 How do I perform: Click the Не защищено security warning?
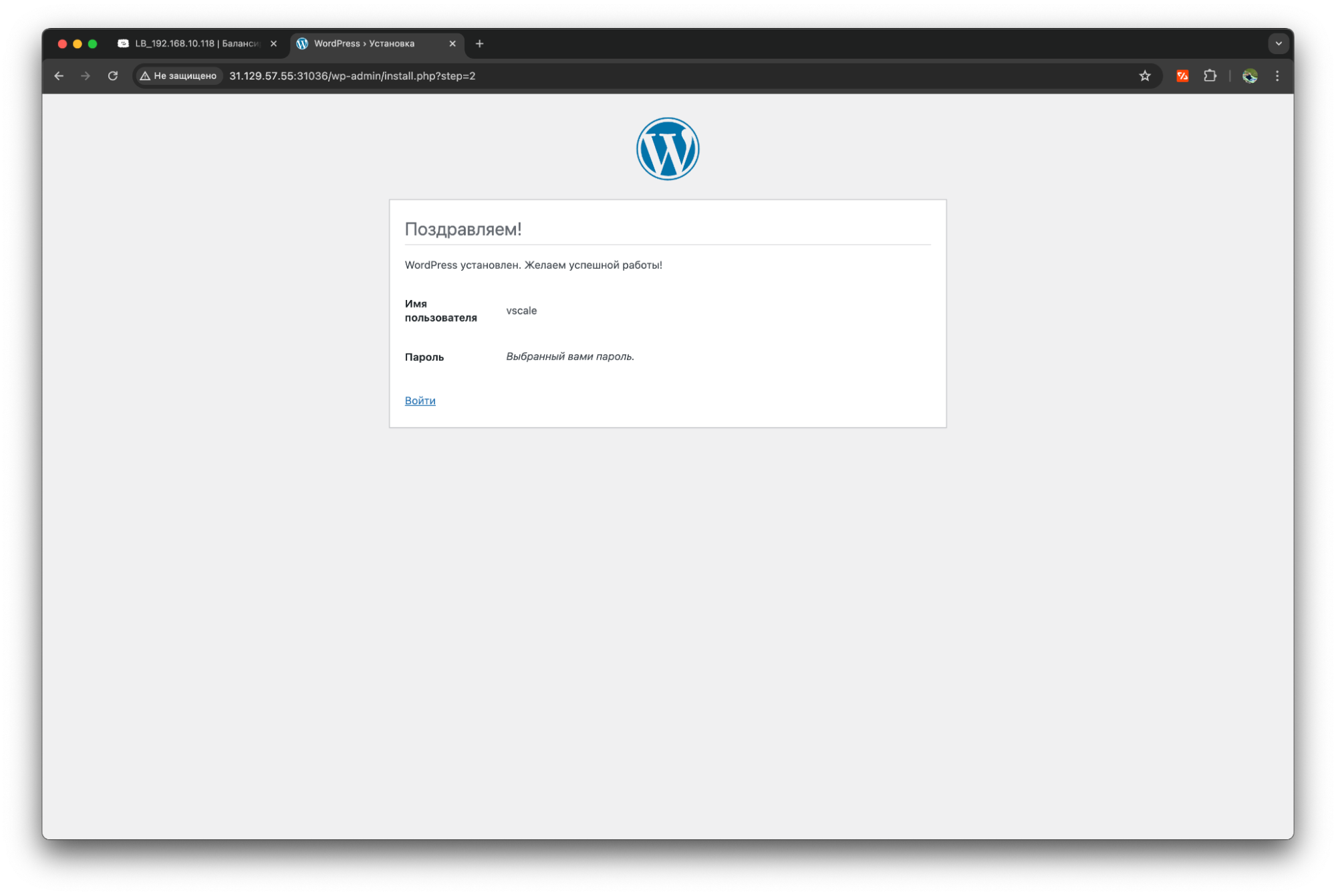[x=178, y=76]
